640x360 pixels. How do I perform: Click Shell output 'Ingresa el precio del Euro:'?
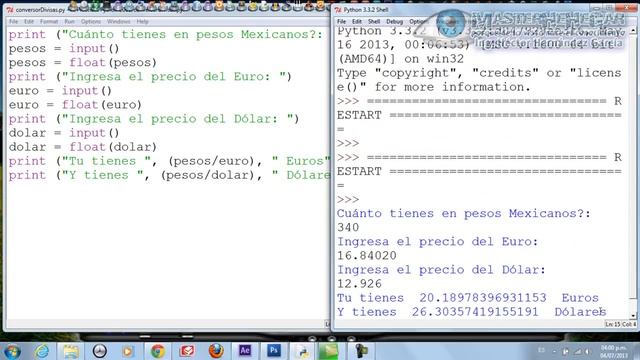click(x=438, y=242)
